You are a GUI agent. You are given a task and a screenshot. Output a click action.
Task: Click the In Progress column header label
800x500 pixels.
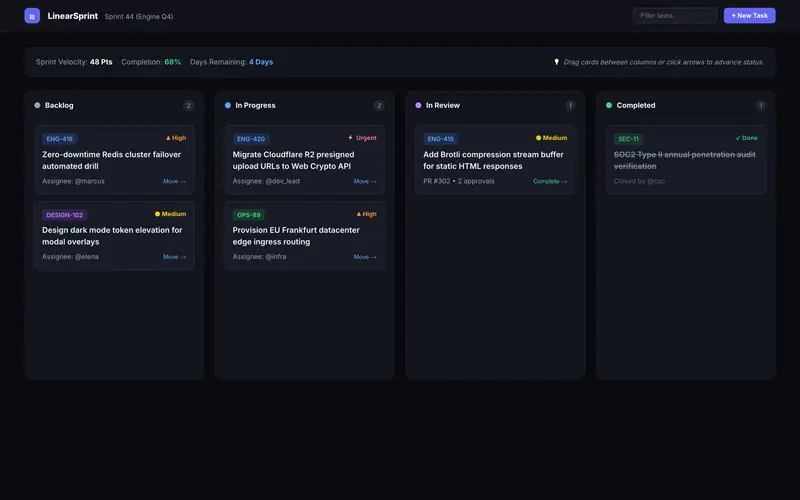tap(255, 106)
